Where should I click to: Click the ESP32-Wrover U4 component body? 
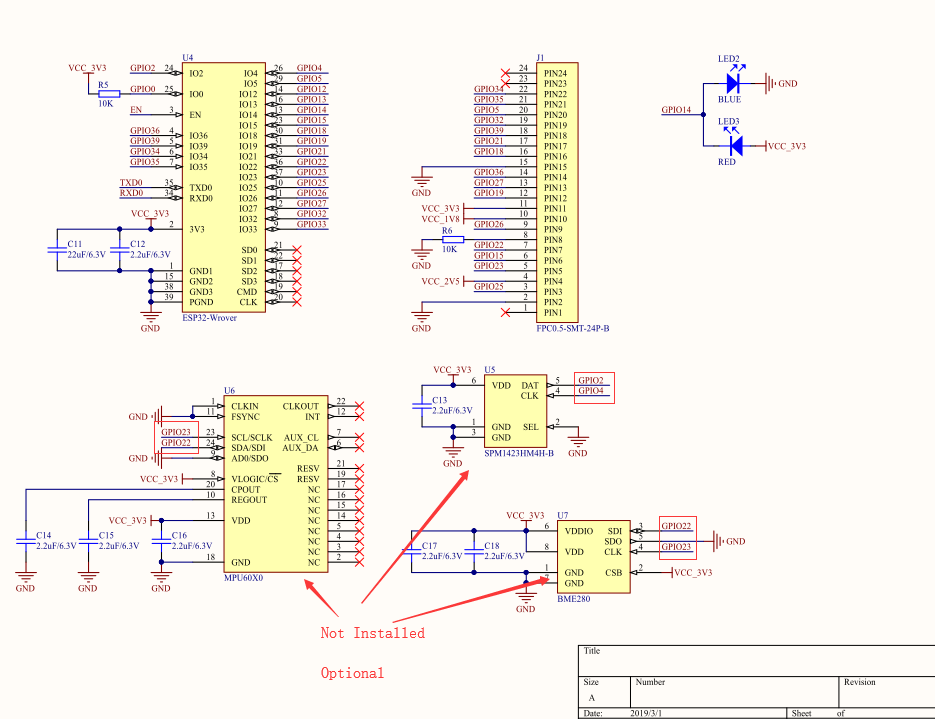(224, 187)
